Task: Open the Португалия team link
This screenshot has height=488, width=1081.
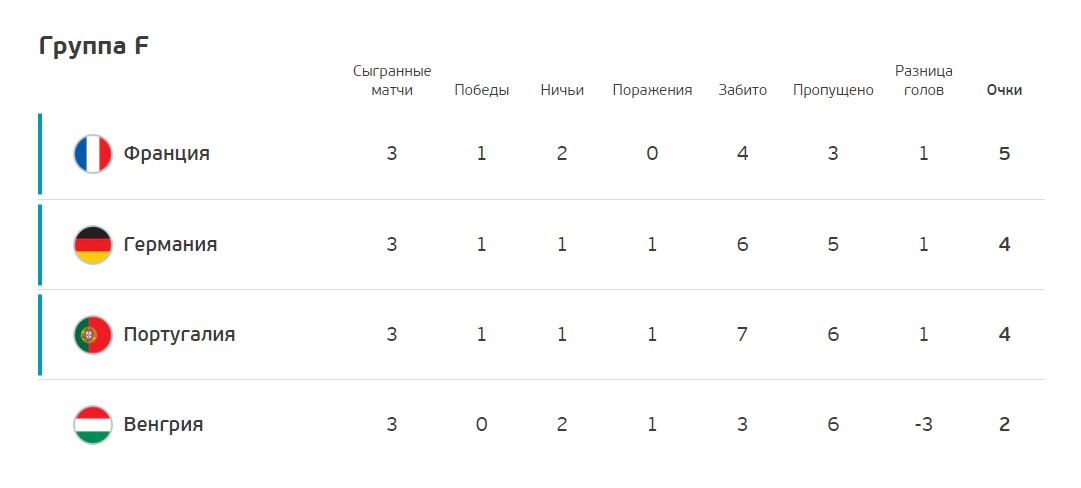Action: click(179, 335)
